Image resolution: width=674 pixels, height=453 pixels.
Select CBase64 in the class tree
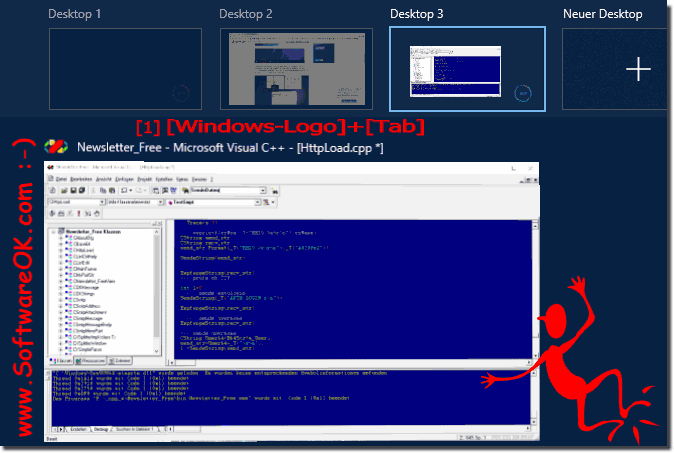(82, 244)
